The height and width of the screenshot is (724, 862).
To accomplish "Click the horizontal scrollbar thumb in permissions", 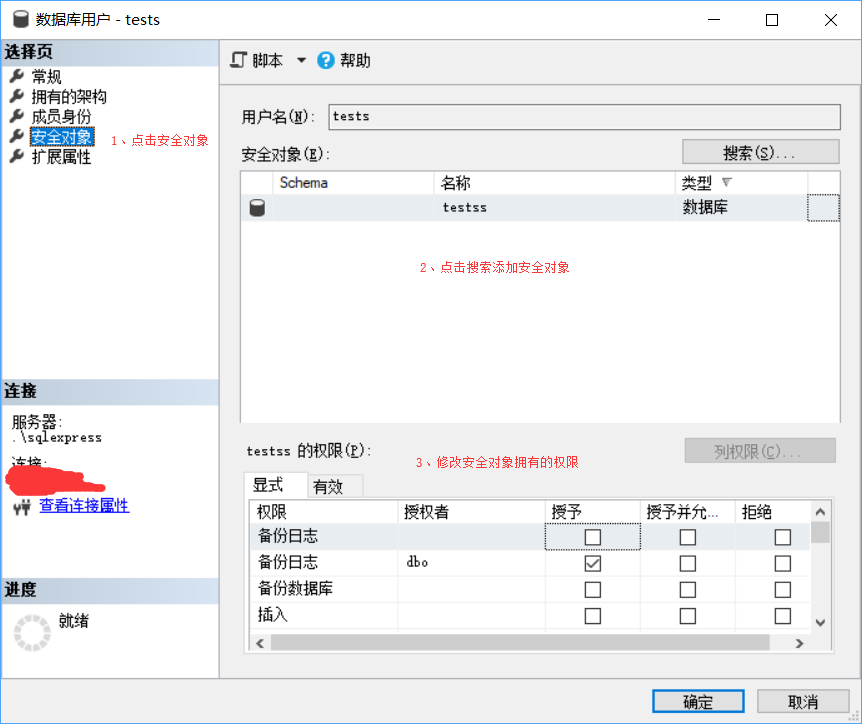I will [520, 643].
